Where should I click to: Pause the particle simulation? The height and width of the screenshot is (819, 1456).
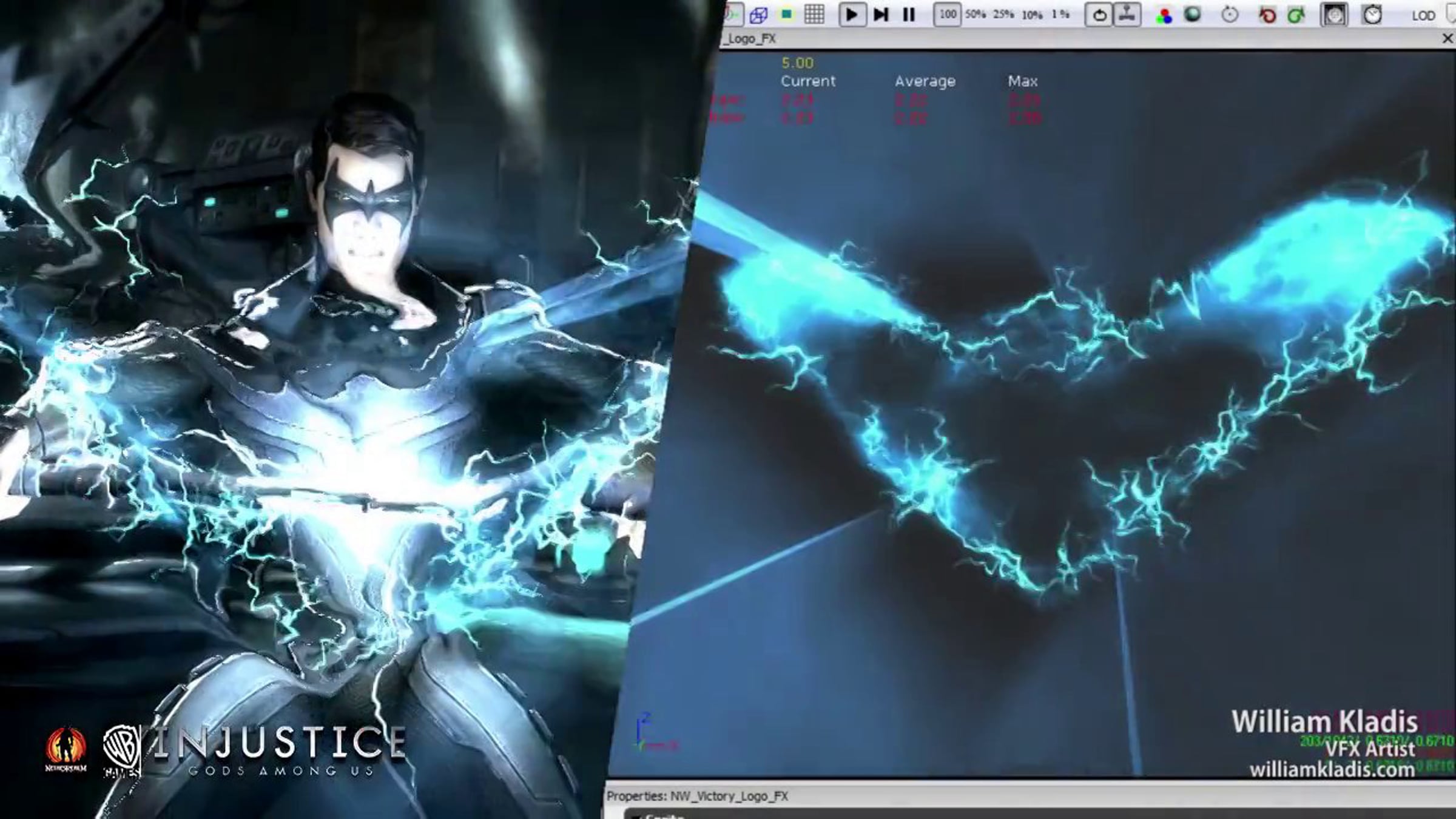pos(909,15)
